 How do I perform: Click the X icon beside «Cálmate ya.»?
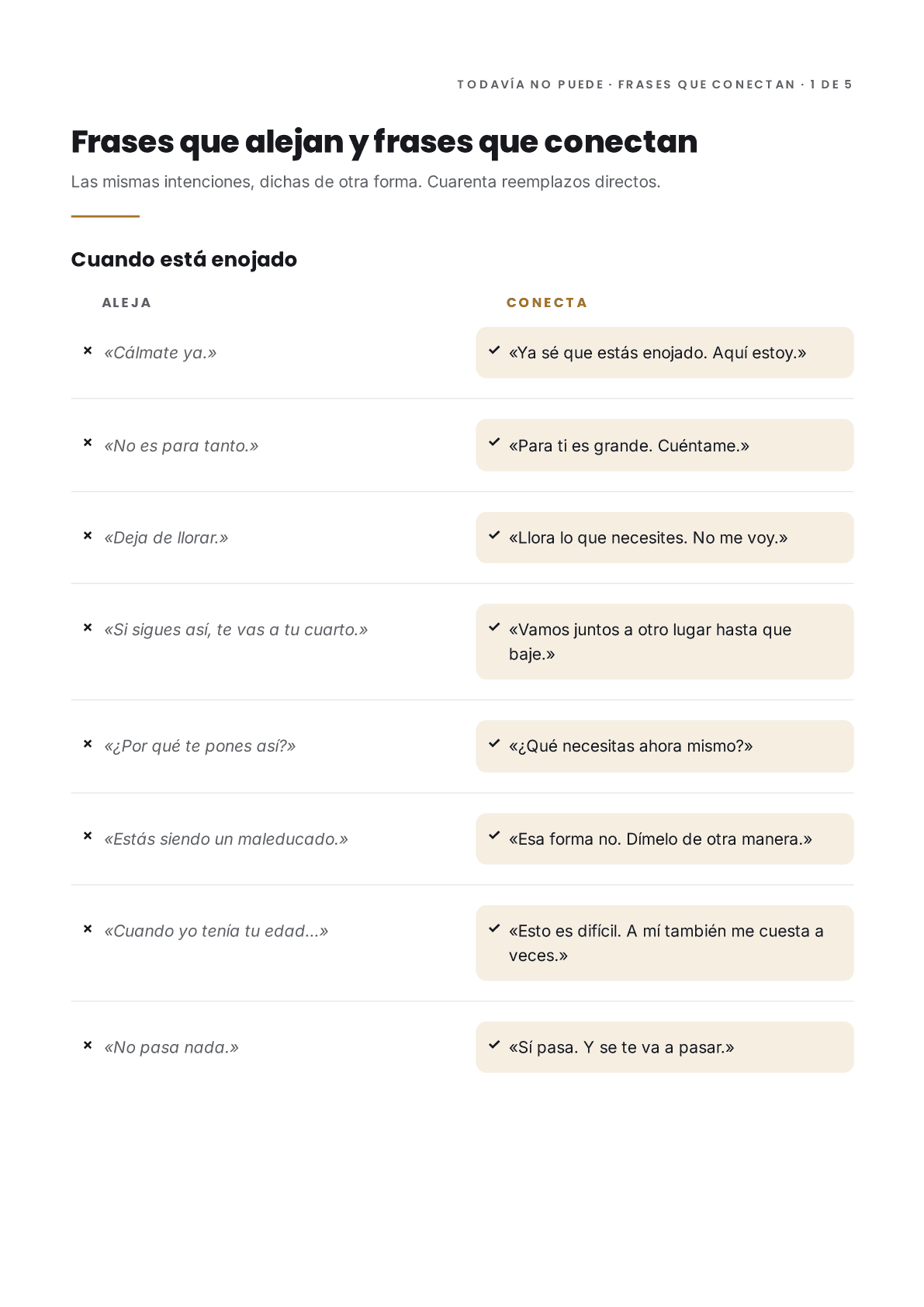pyautogui.click(x=88, y=351)
